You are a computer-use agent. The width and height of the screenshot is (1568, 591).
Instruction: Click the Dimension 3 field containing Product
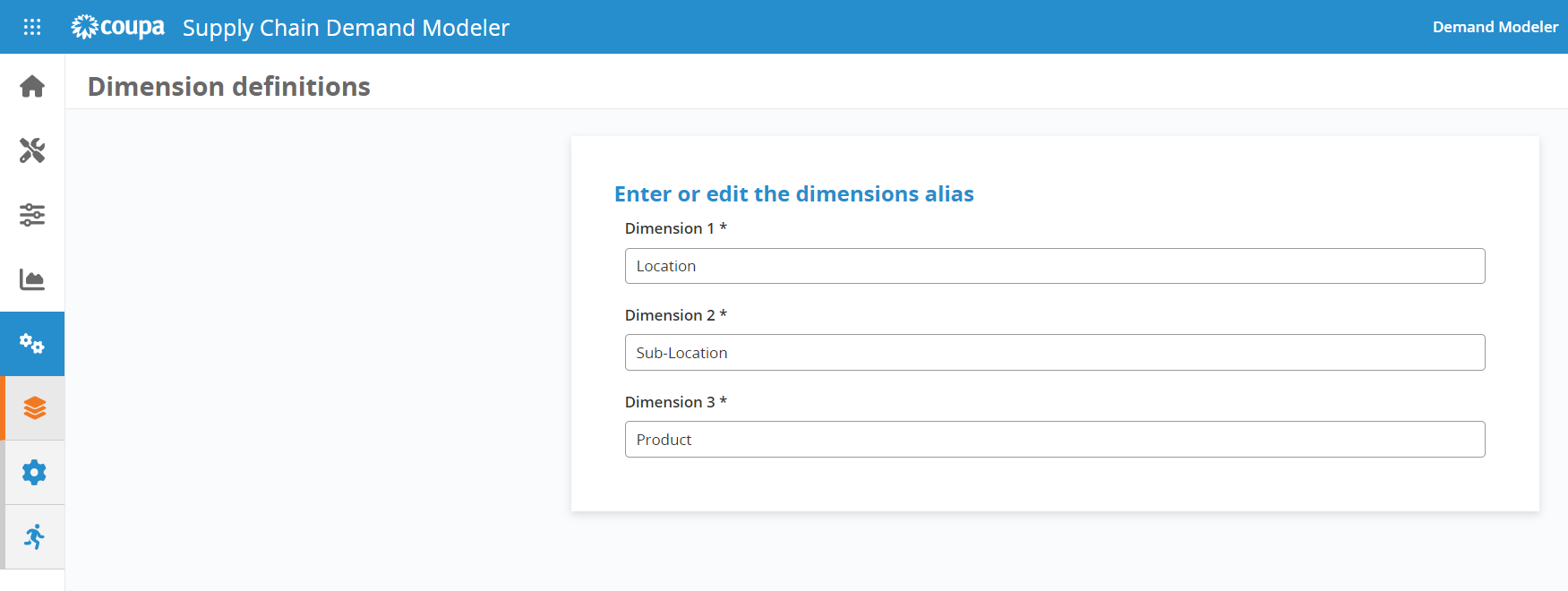[x=1055, y=440]
